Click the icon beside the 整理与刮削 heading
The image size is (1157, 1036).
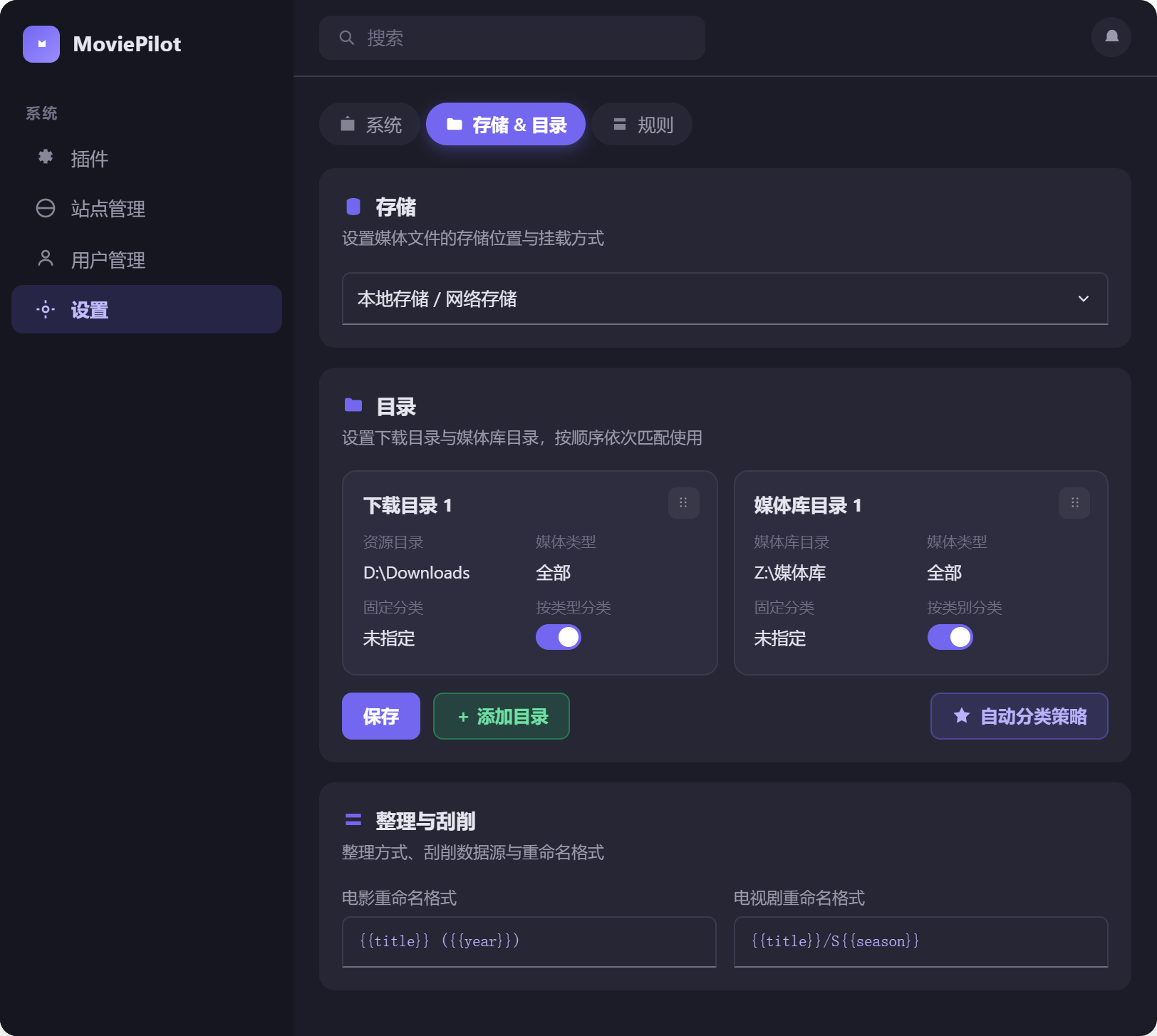353,820
